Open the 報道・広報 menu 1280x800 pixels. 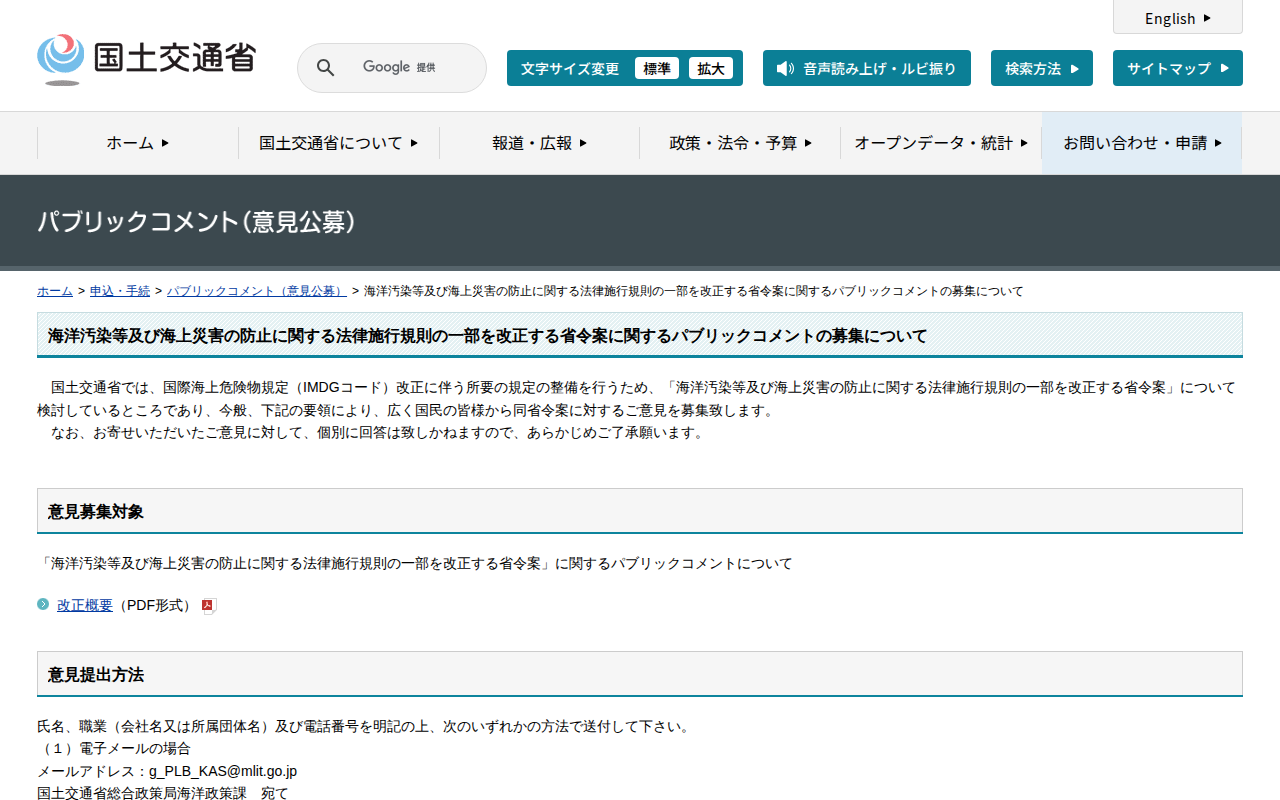point(540,143)
